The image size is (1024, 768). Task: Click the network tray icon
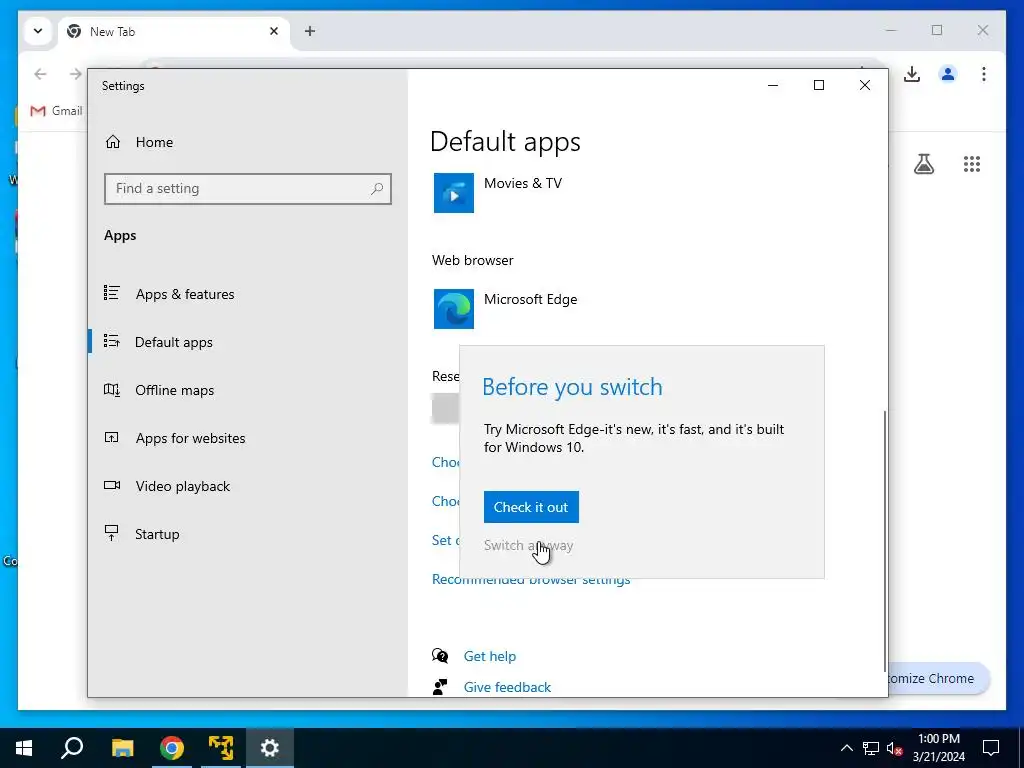click(x=871, y=748)
